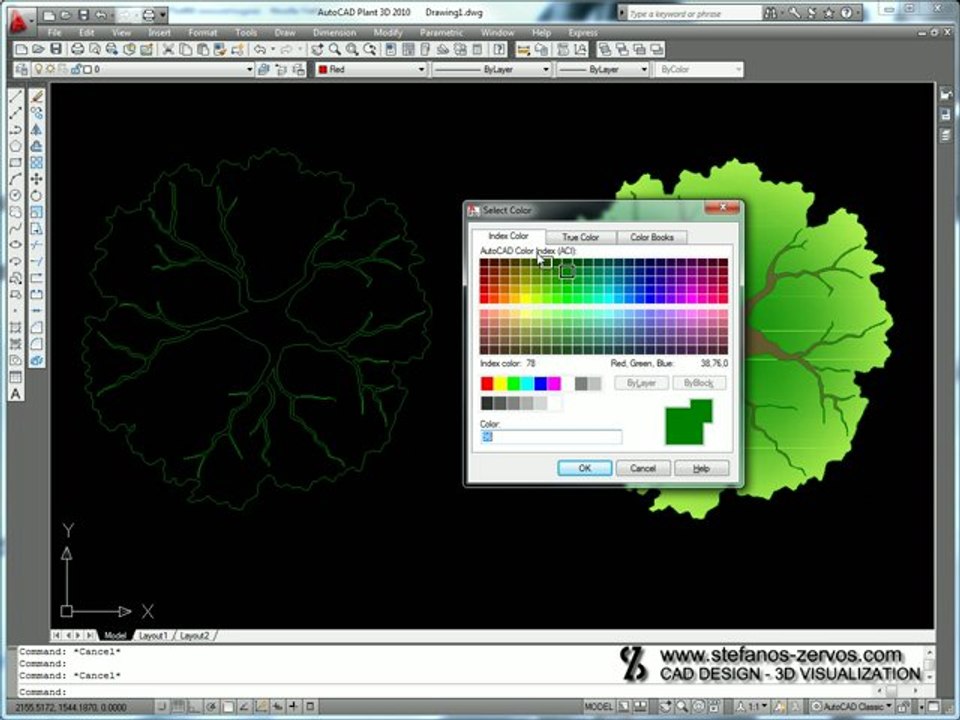Toggle the layer lock icon
Viewport: 960px width, 720px height.
[x=77, y=69]
